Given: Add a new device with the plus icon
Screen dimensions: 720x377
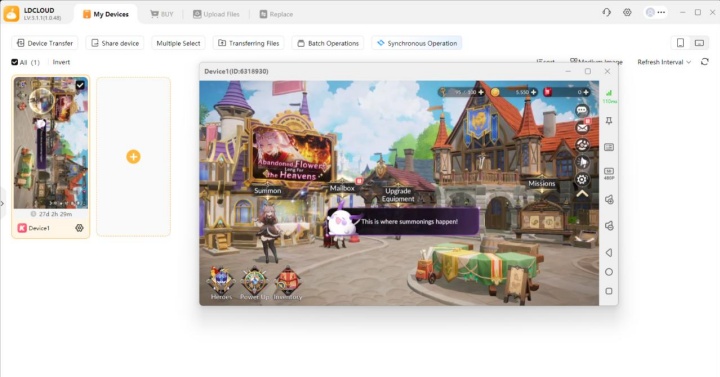Looking at the screenshot, I should tap(133, 157).
